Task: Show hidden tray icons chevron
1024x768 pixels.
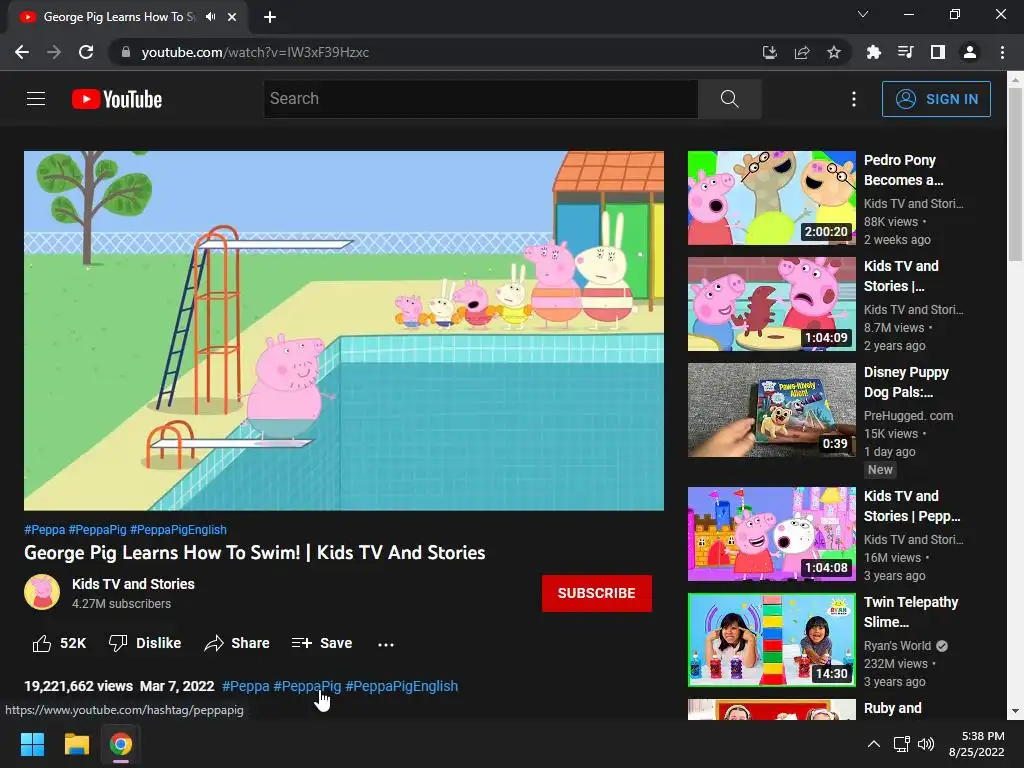Action: [874, 744]
